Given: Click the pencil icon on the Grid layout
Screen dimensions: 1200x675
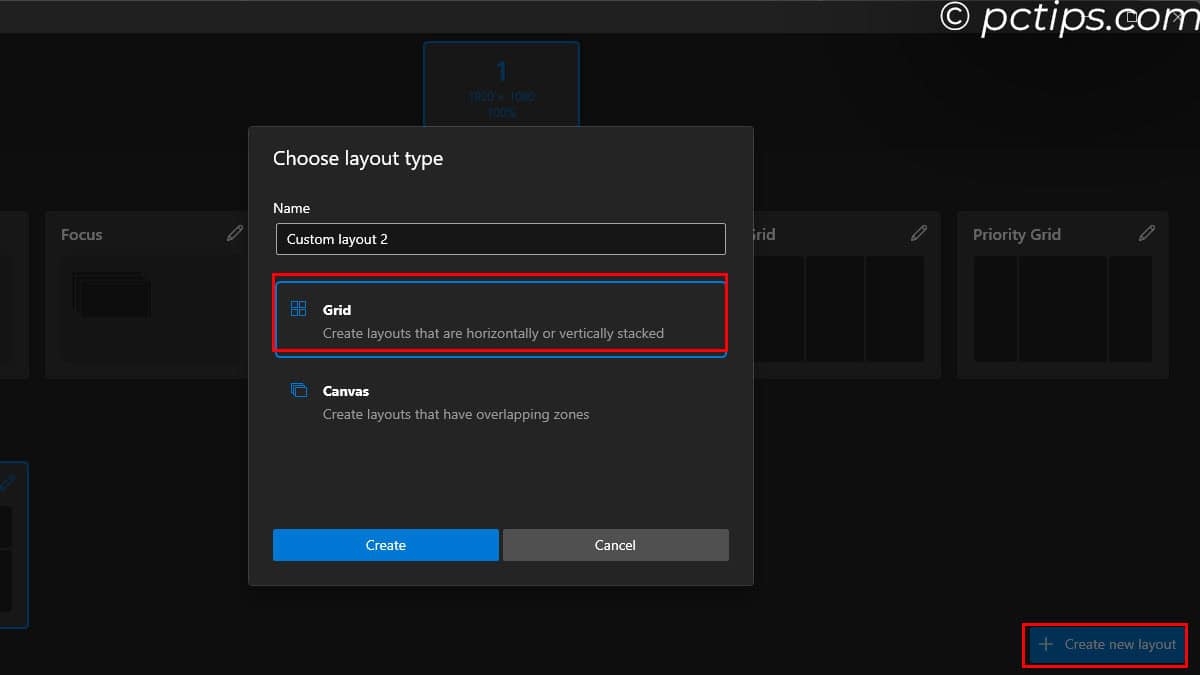Looking at the screenshot, I should click(919, 233).
